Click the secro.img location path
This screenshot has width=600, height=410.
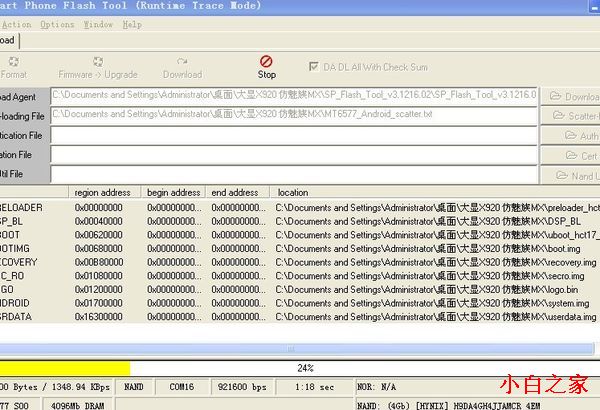click(x=430, y=276)
